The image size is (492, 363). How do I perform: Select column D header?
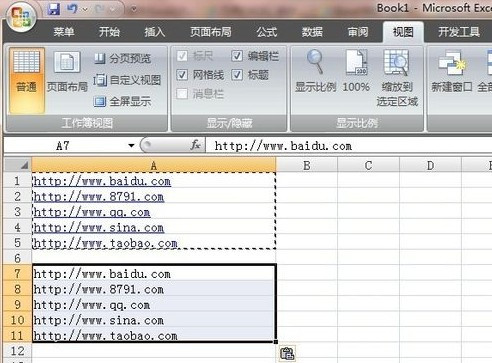point(430,165)
